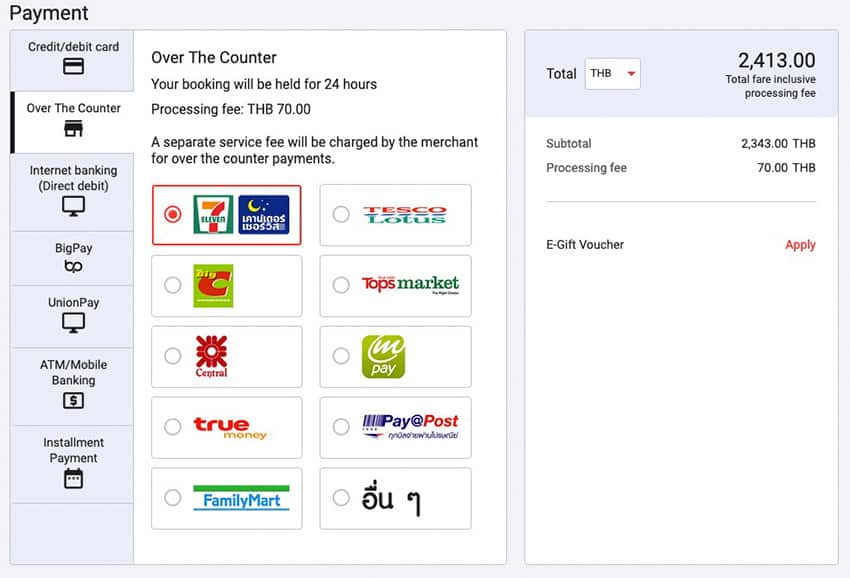The image size is (850, 578).
Task: Click the true money logo
Action: [230, 427]
